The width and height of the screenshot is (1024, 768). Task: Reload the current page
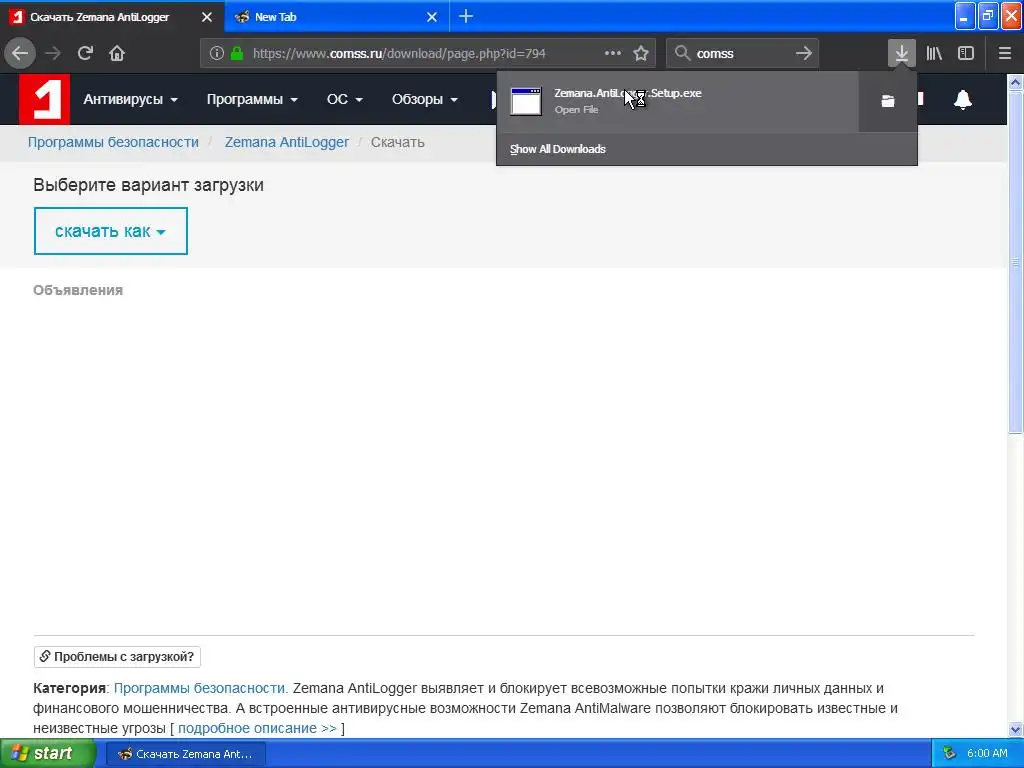point(86,53)
